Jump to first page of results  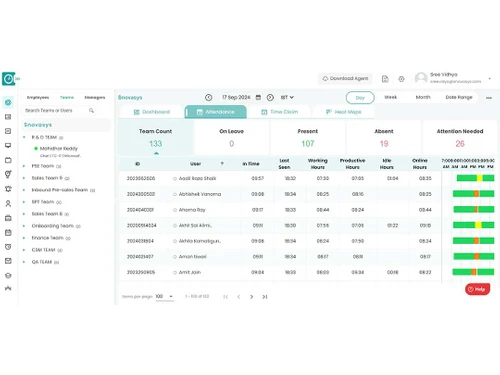(226, 297)
